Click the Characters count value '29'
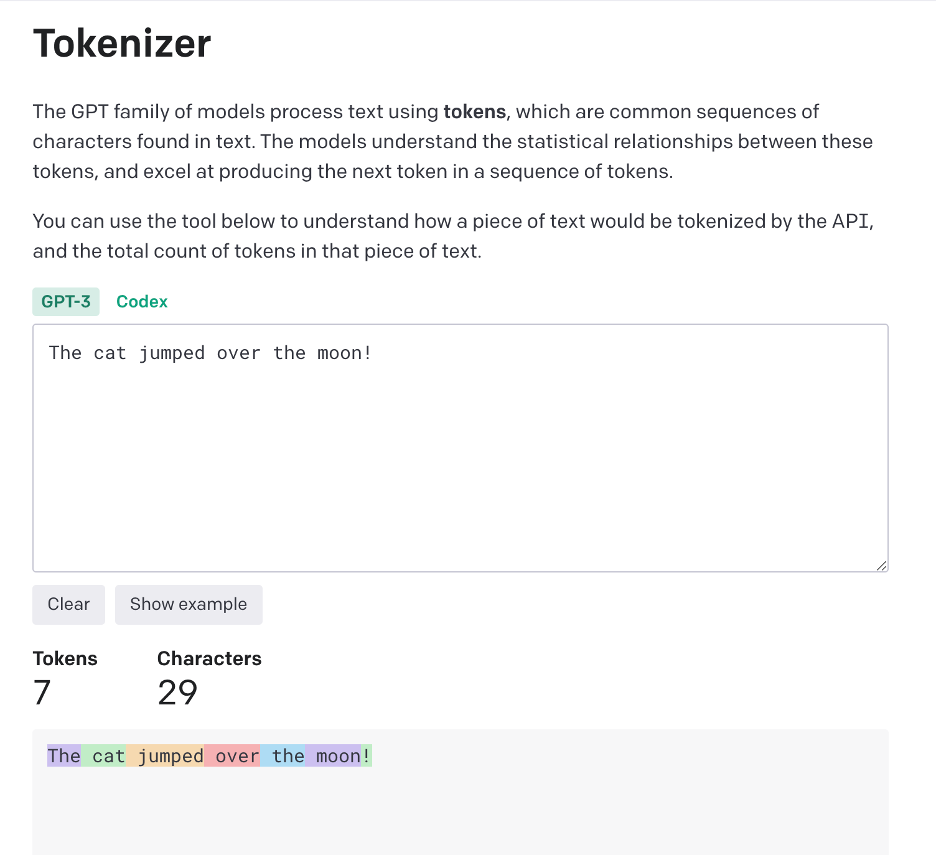Image resolution: width=936 pixels, height=856 pixels. point(177,692)
